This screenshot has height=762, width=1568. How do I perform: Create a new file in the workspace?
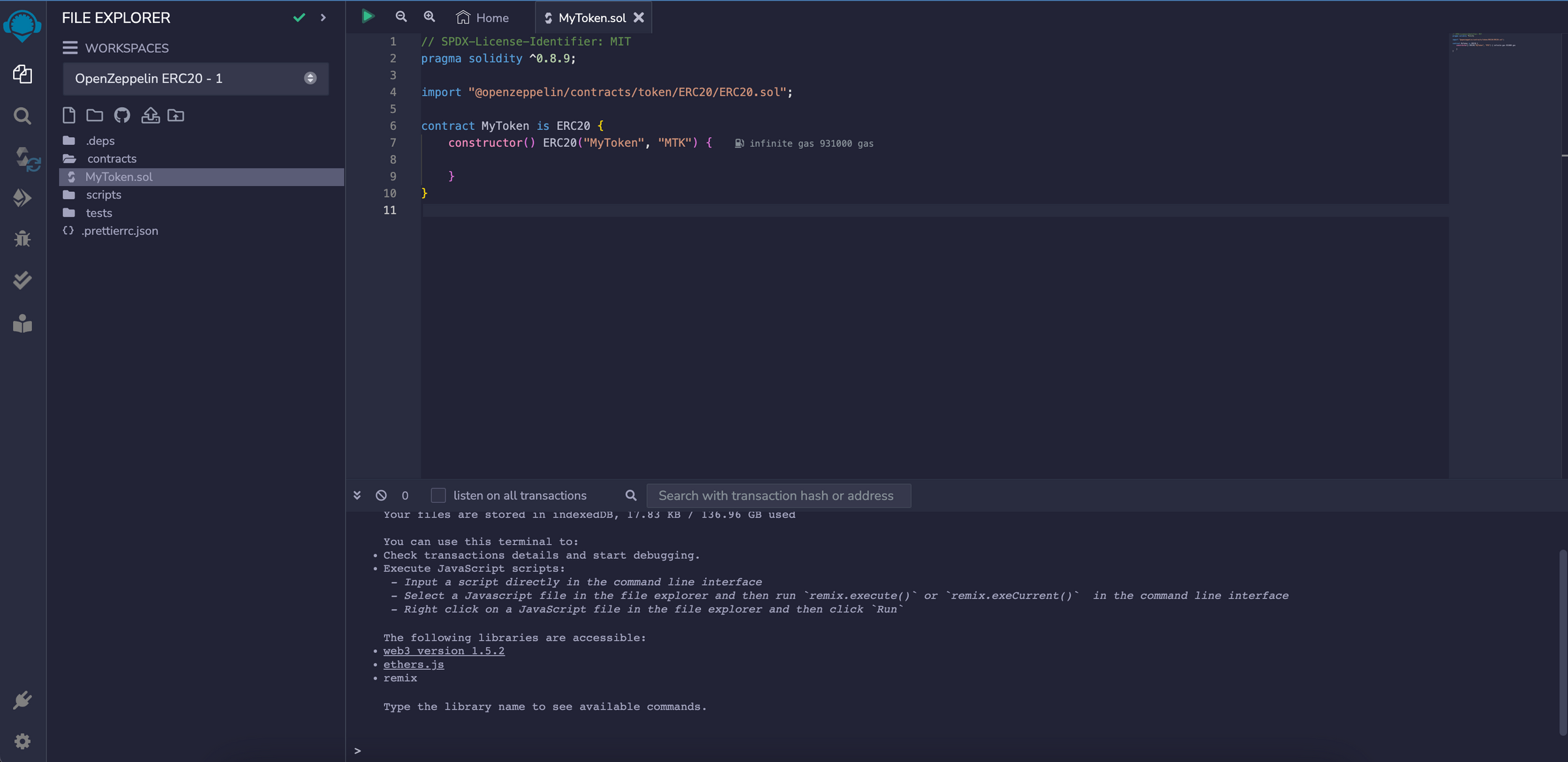pos(69,115)
